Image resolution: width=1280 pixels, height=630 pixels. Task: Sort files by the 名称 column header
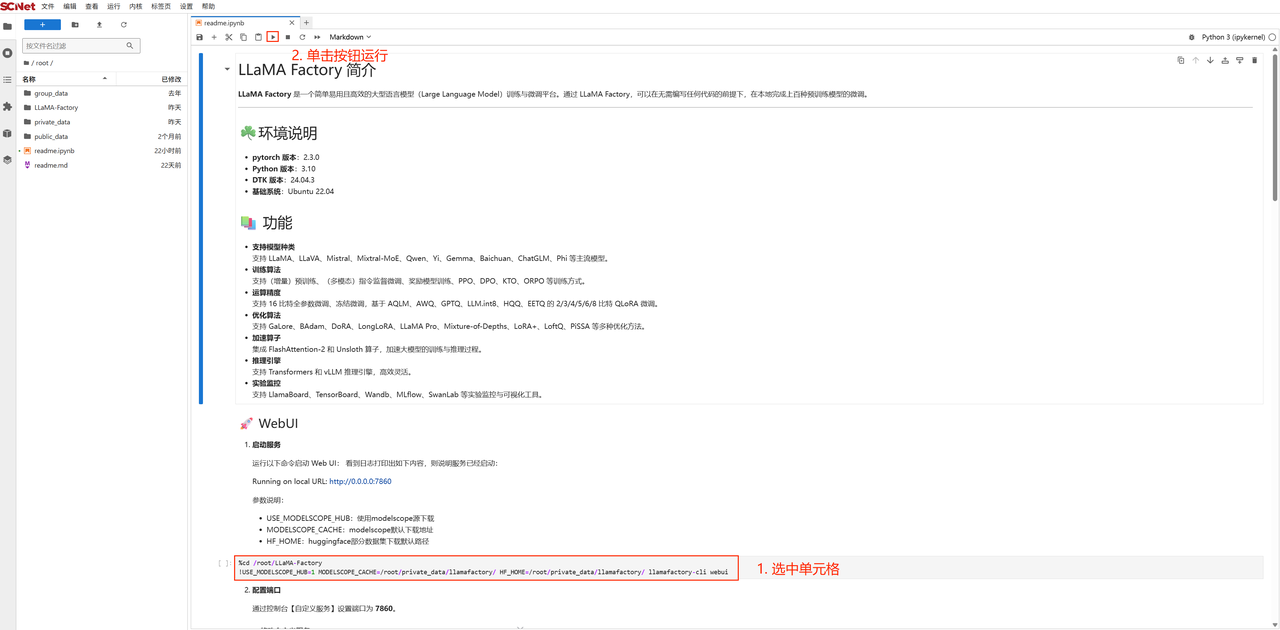[60, 79]
